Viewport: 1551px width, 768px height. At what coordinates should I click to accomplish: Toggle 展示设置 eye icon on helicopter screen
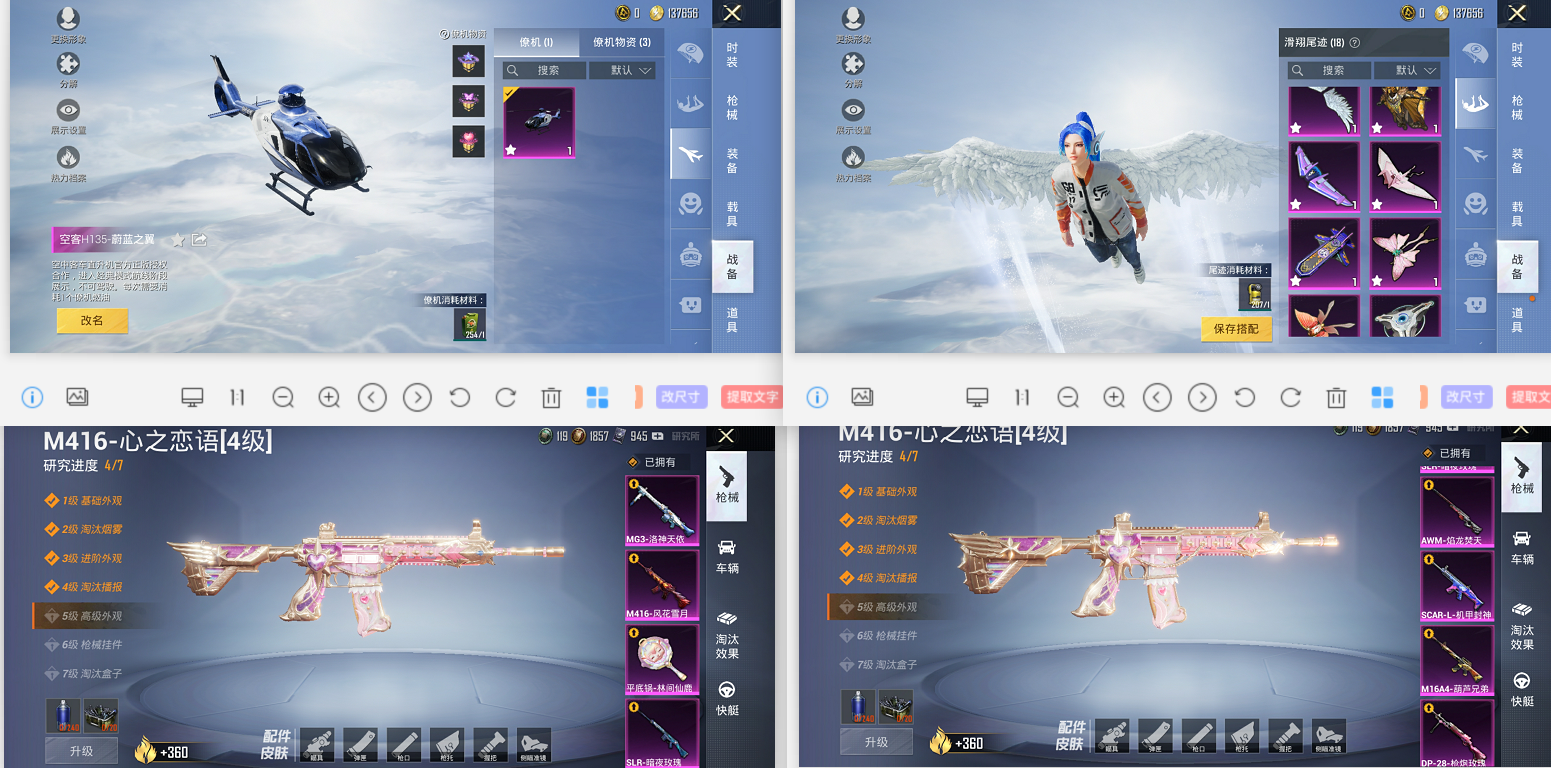(68, 110)
